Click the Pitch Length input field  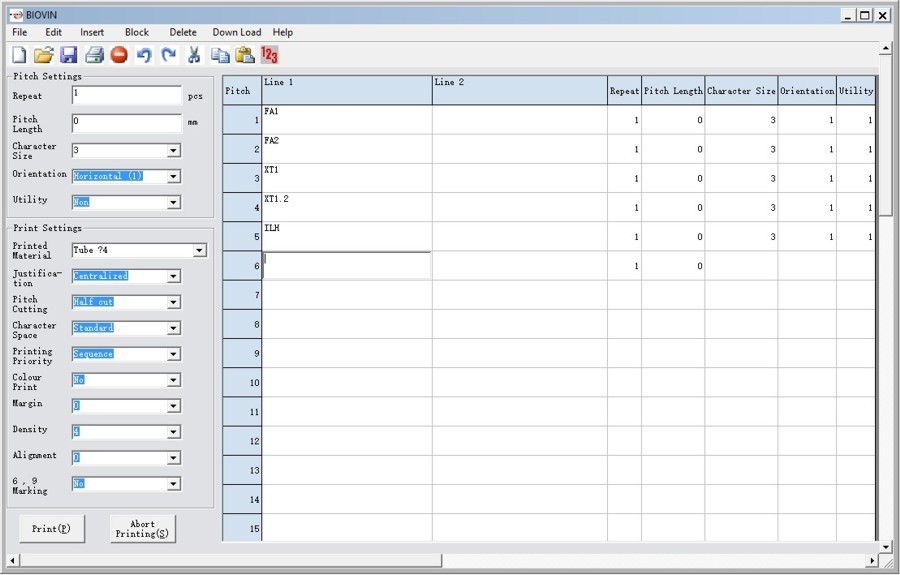point(127,123)
